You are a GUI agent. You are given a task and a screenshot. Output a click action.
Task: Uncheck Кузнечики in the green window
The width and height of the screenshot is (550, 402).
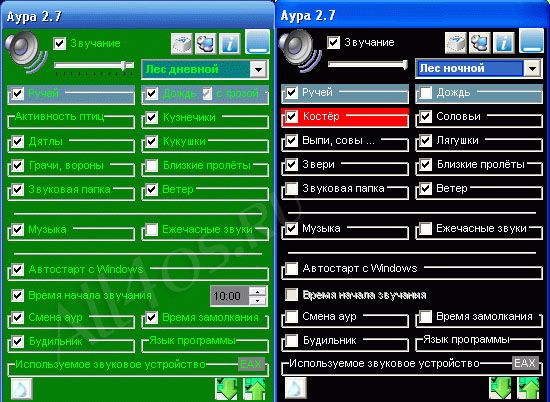(x=152, y=118)
